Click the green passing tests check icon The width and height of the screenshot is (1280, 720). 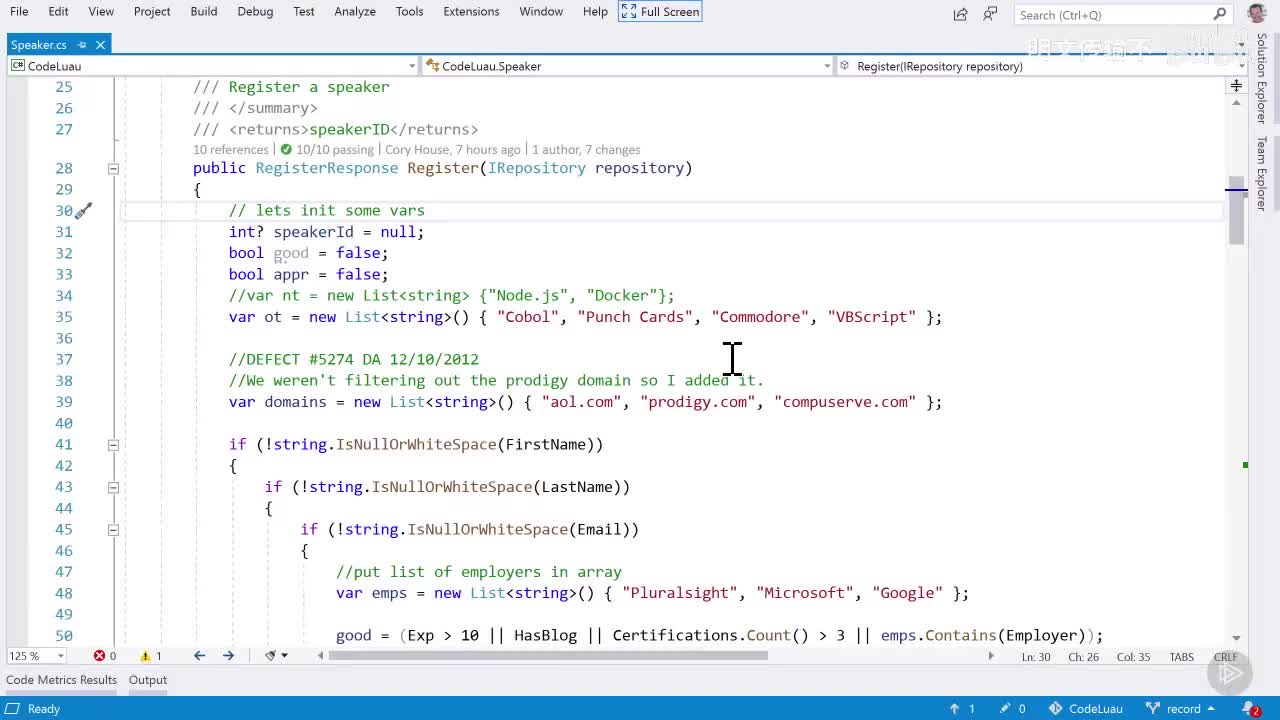click(x=287, y=150)
